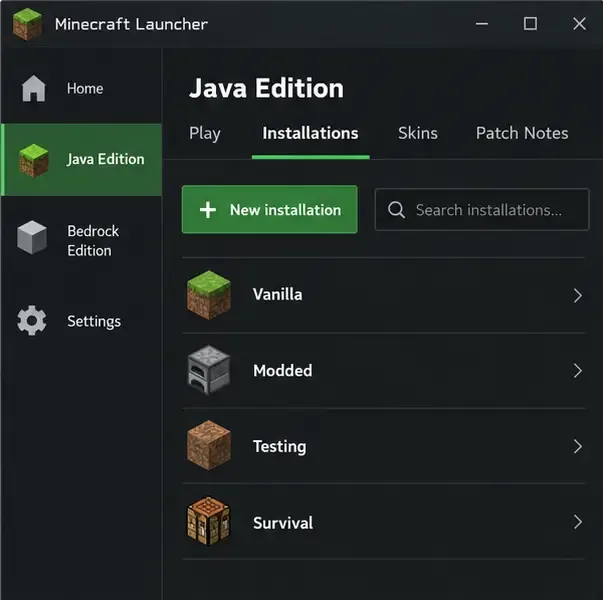The image size is (603, 600).
Task: Expand the Modded installation chevron
Action: (x=577, y=371)
